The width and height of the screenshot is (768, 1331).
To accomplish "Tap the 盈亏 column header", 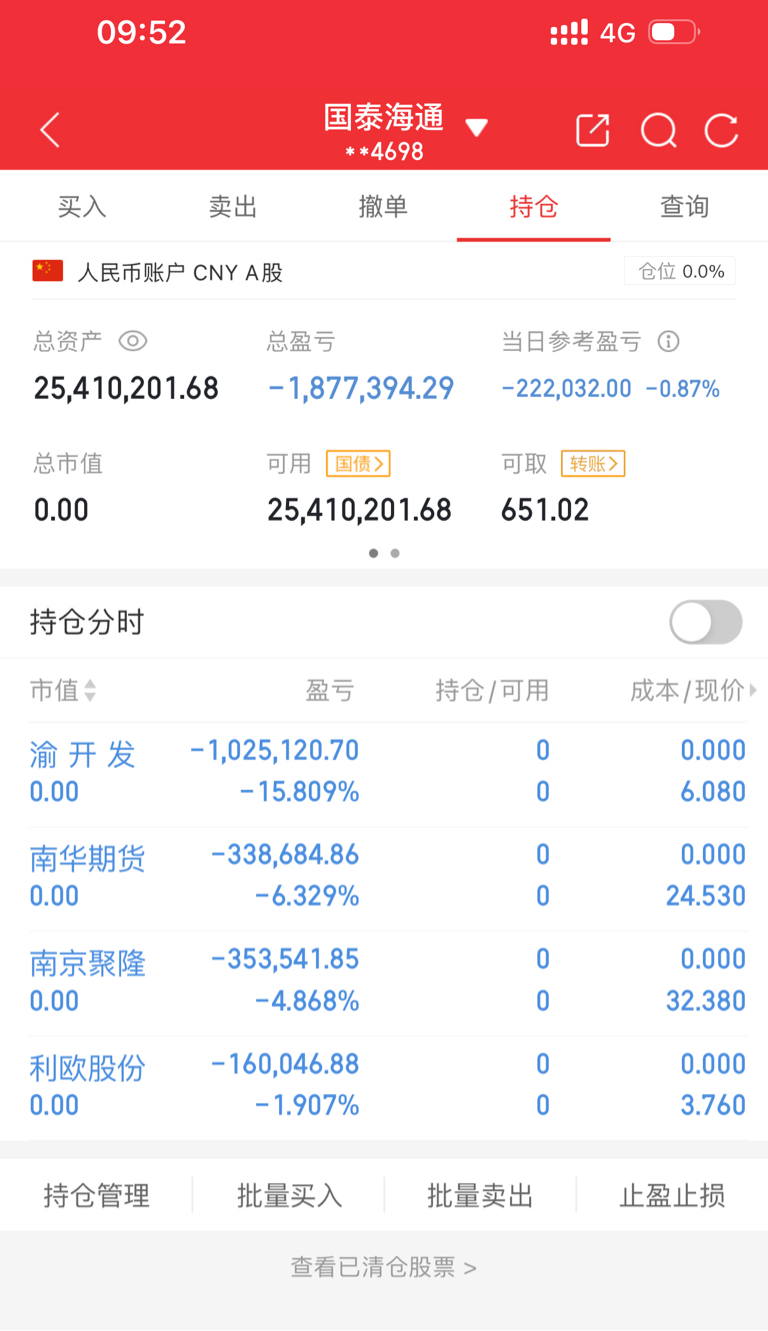I will pos(330,690).
